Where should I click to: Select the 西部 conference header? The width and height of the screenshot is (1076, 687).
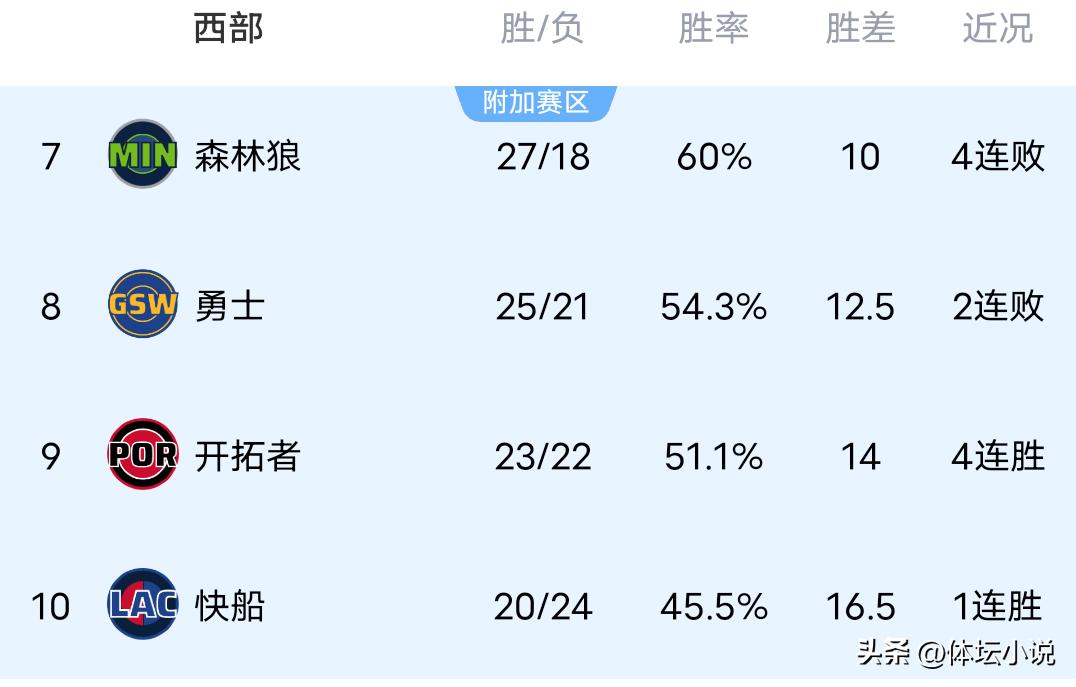click(x=228, y=29)
